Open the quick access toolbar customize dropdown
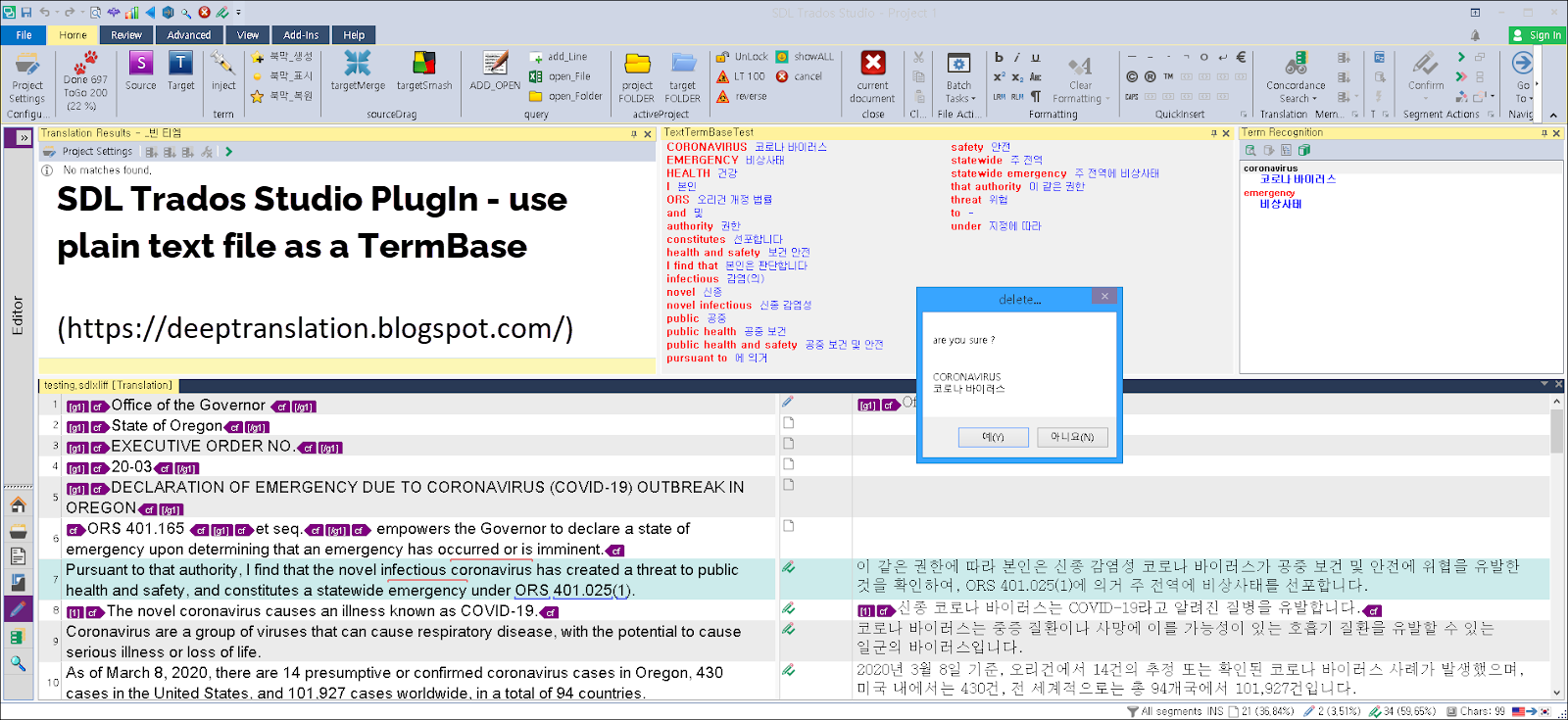The height and width of the screenshot is (720, 1568). pos(238,13)
